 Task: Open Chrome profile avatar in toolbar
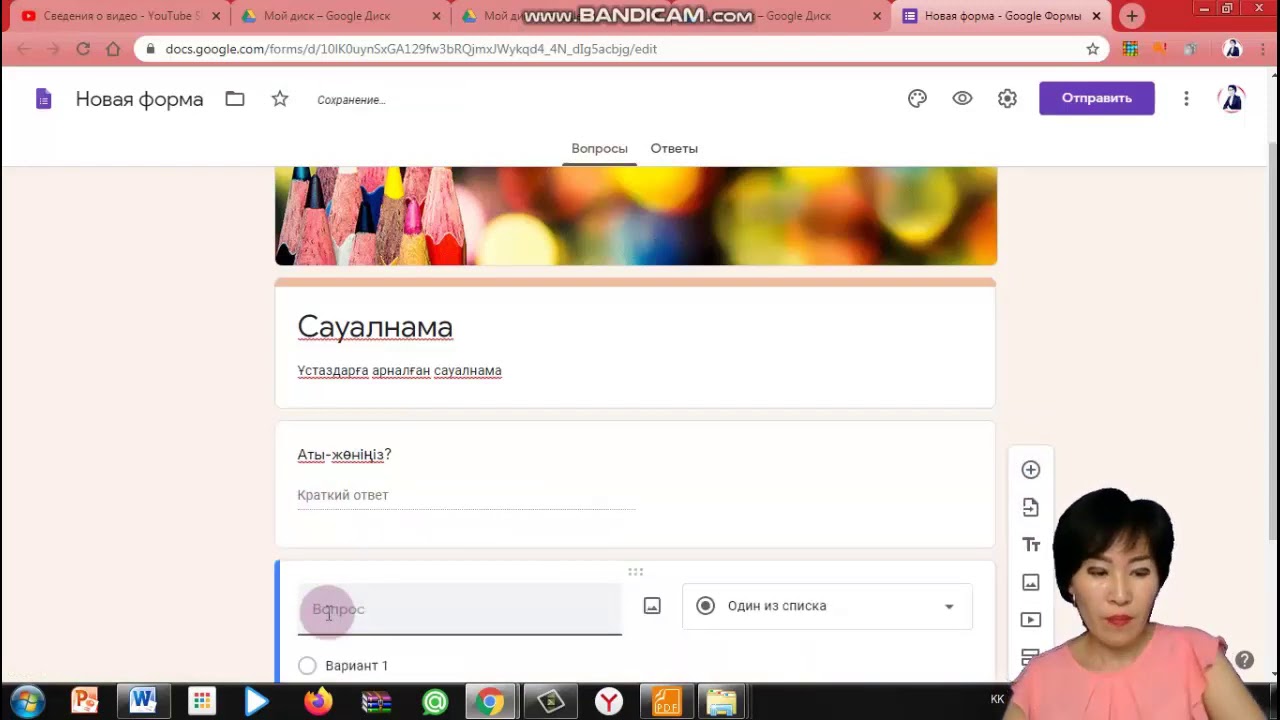pos(1232,48)
